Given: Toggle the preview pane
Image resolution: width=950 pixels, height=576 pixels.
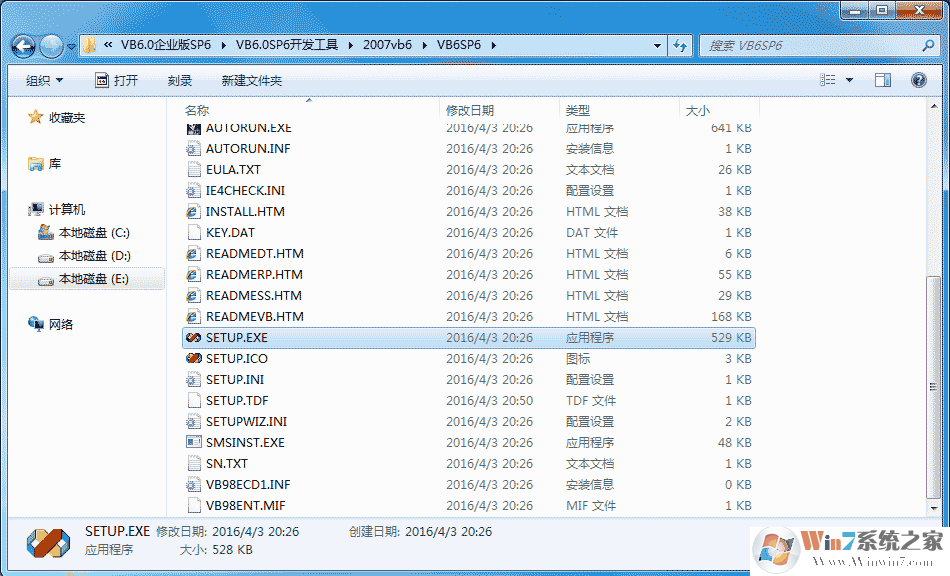Looking at the screenshot, I should 882,80.
